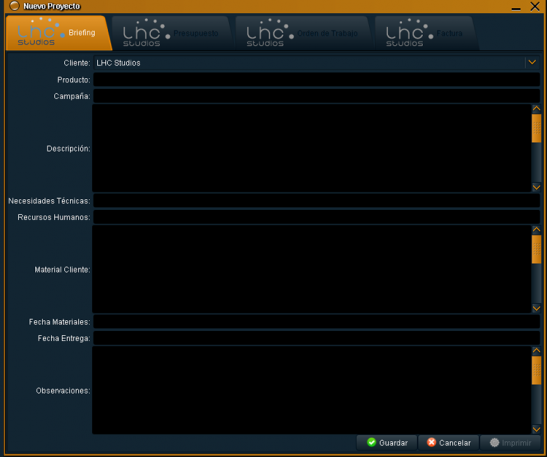
Task: Click the green check icon on Guardar
Action: point(372,442)
